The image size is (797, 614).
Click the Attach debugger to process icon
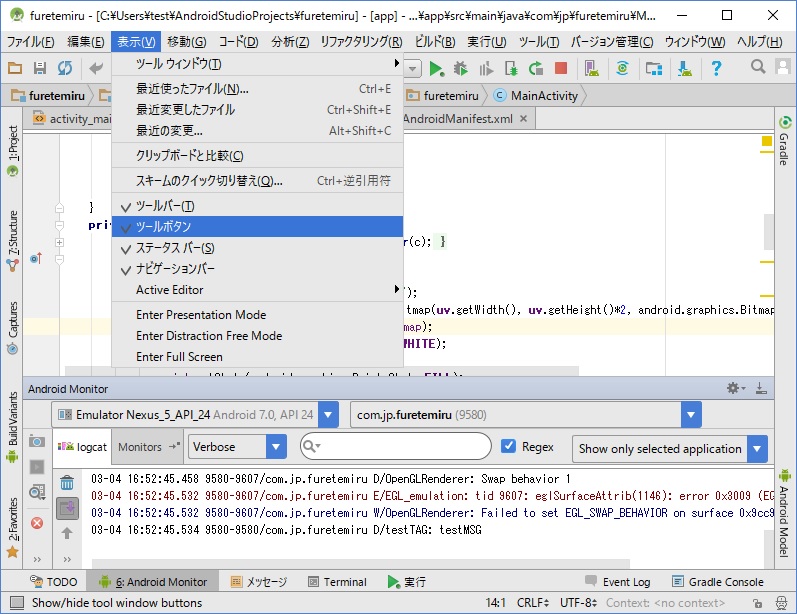[x=511, y=68]
